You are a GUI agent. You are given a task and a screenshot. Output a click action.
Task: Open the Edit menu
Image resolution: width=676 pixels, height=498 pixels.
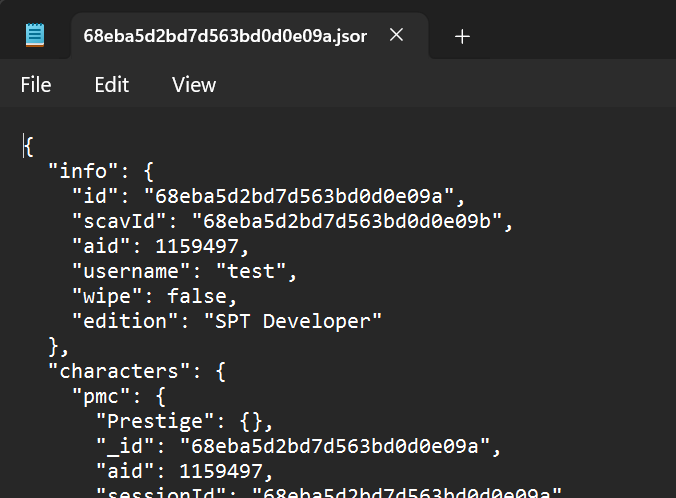pyautogui.click(x=111, y=85)
